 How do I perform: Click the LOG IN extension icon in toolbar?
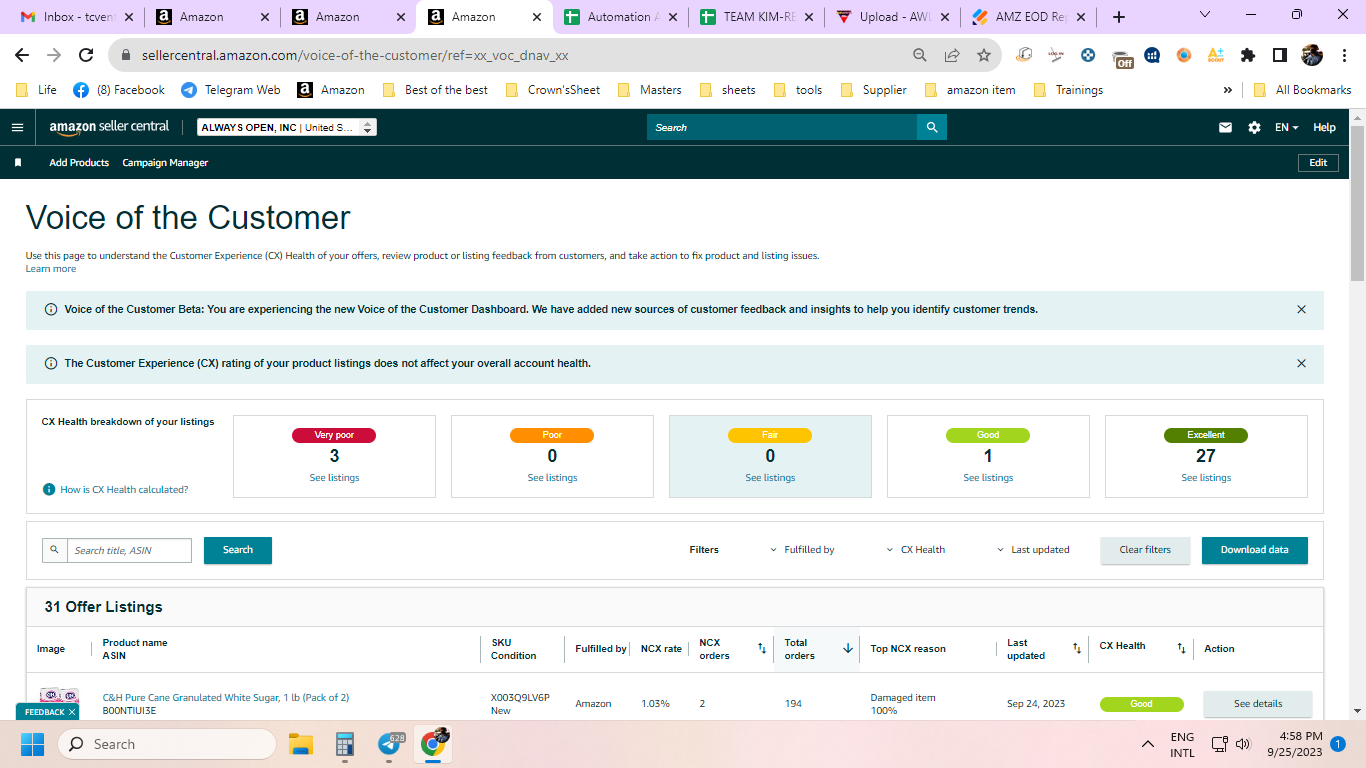coord(1056,55)
